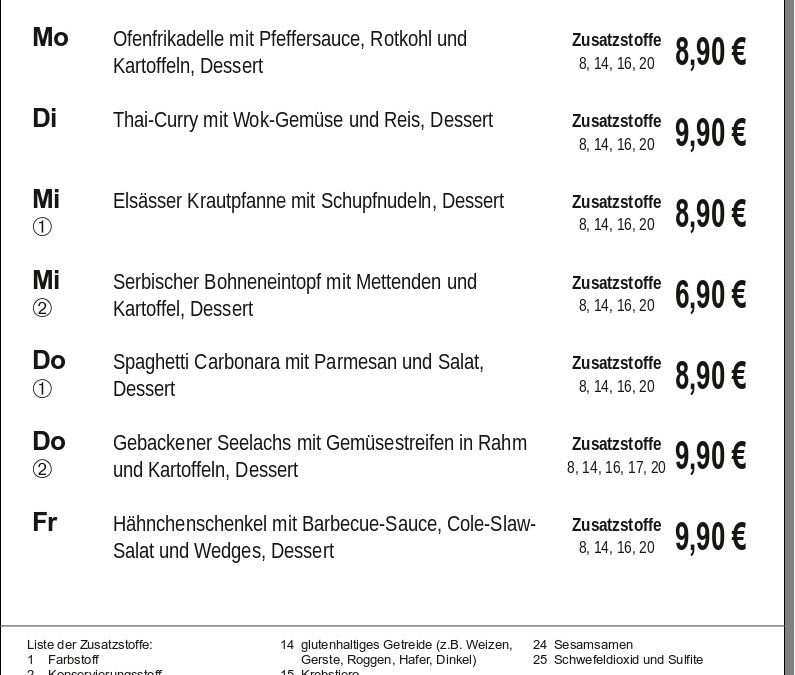Click the 6,90 € price
The image size is (795, 675).
click(x=710, y=295)
